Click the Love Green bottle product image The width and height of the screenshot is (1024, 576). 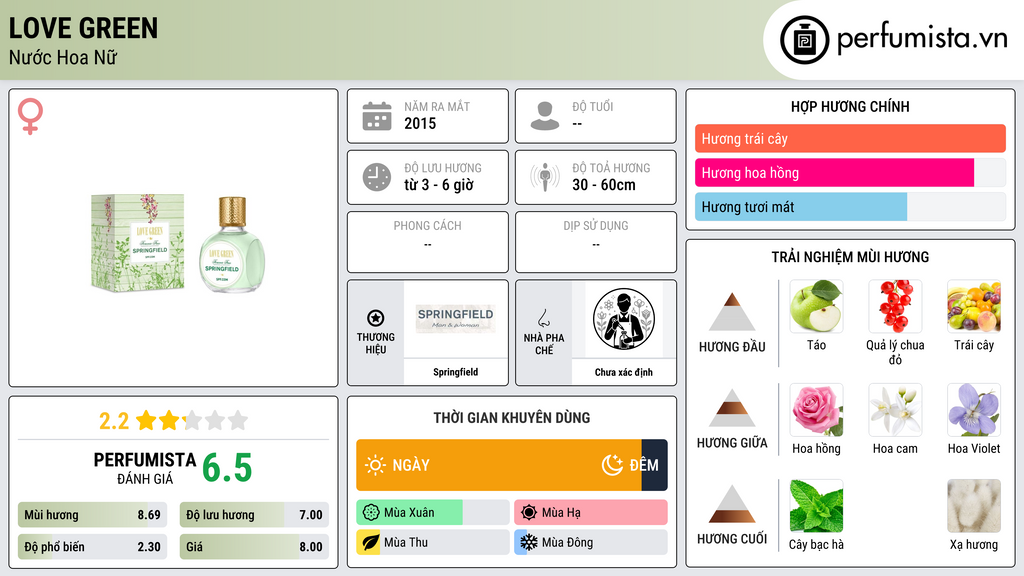pos(232,244)
